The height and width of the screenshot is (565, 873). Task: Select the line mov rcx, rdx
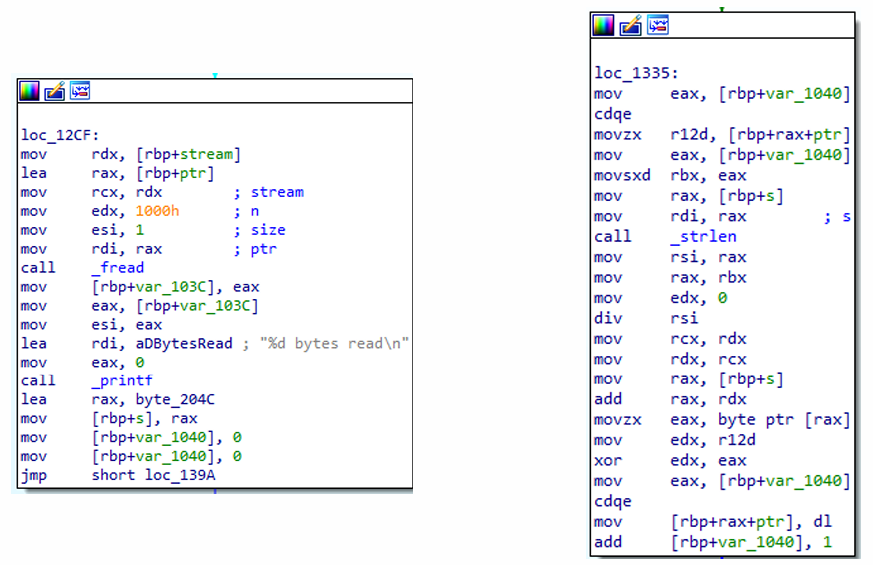tap(670, 338)
